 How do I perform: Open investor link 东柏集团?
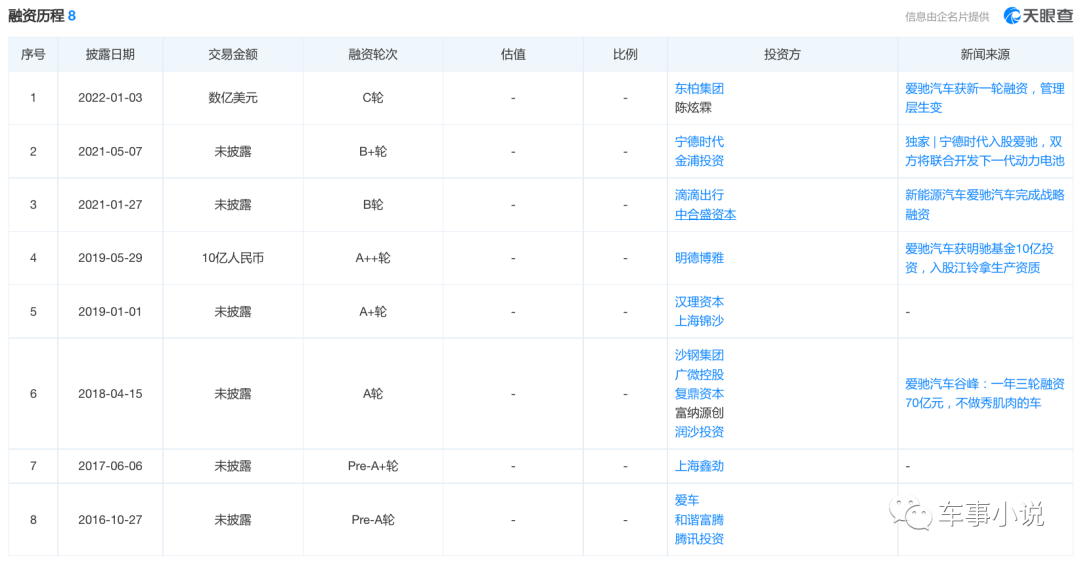[x=699, y=88]
